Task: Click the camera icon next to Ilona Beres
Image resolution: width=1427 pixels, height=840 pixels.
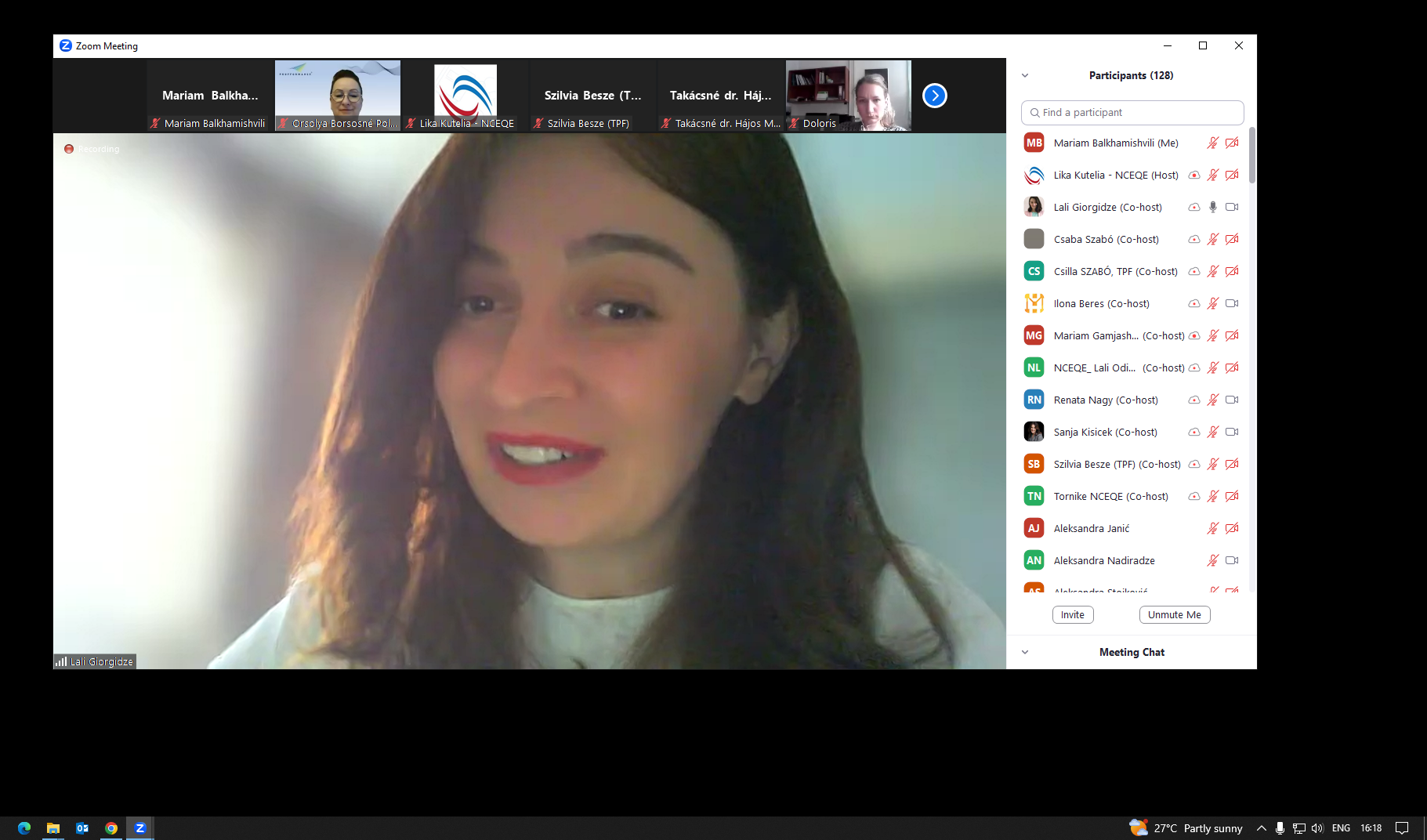Action: click(x=1231, y=303)
